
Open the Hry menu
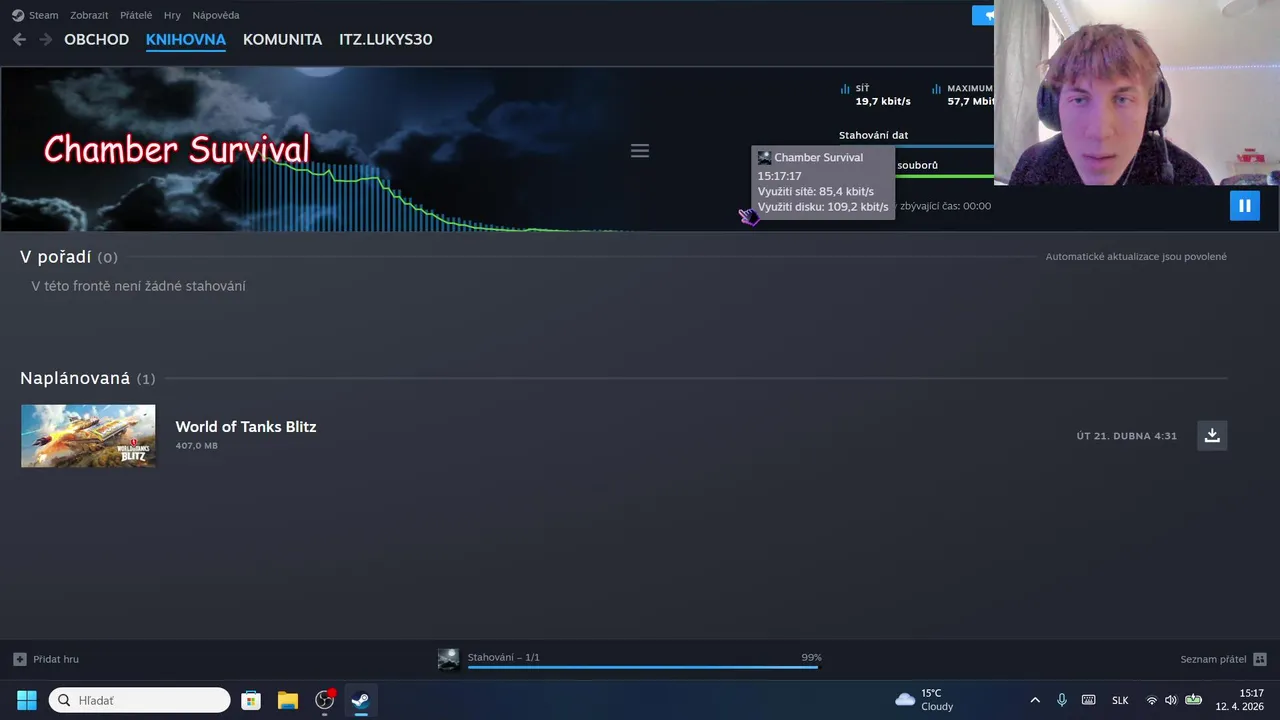pos(172,15)
